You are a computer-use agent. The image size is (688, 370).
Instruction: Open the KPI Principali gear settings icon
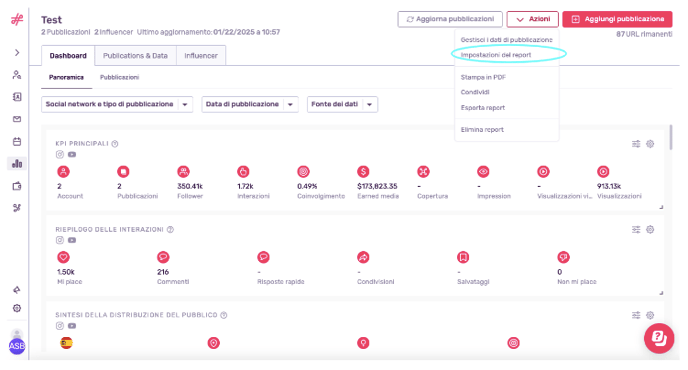650,144
